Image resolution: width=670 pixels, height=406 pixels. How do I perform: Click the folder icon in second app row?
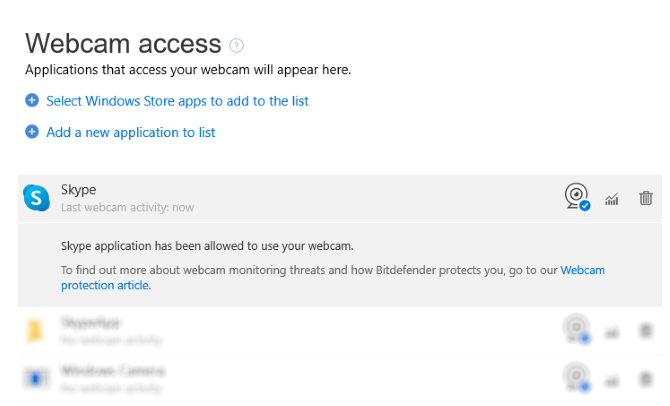pos(36,331)
